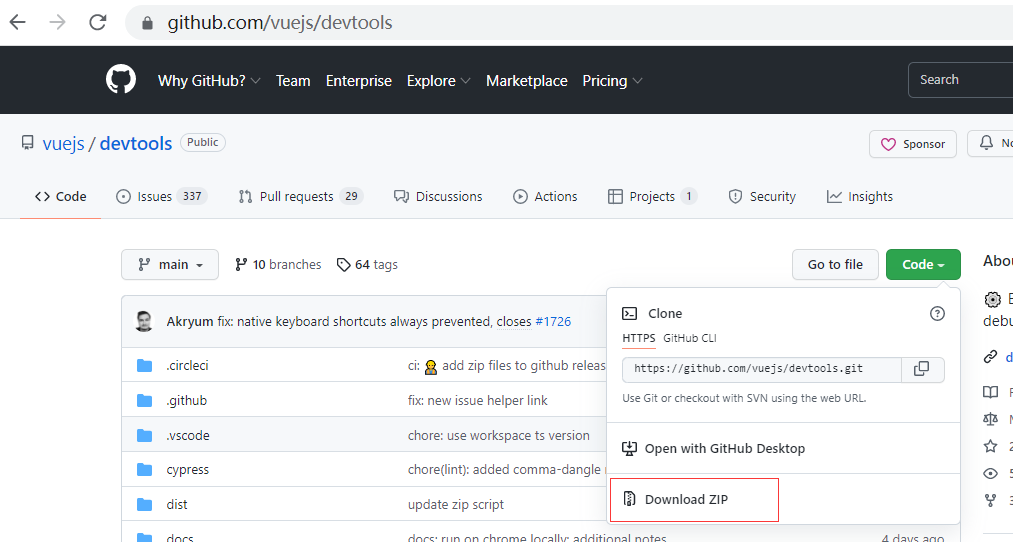Image resolution: width=1013 pixels, height=542 pixels.
Task: Click the cypress folder icon
Action: (144, 470)
